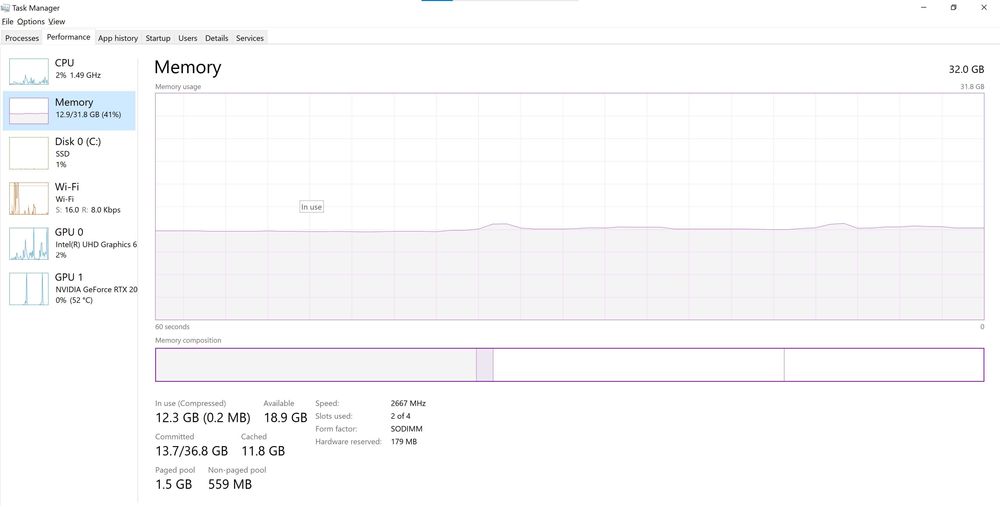Open the View menu

(x=57, y=22)
